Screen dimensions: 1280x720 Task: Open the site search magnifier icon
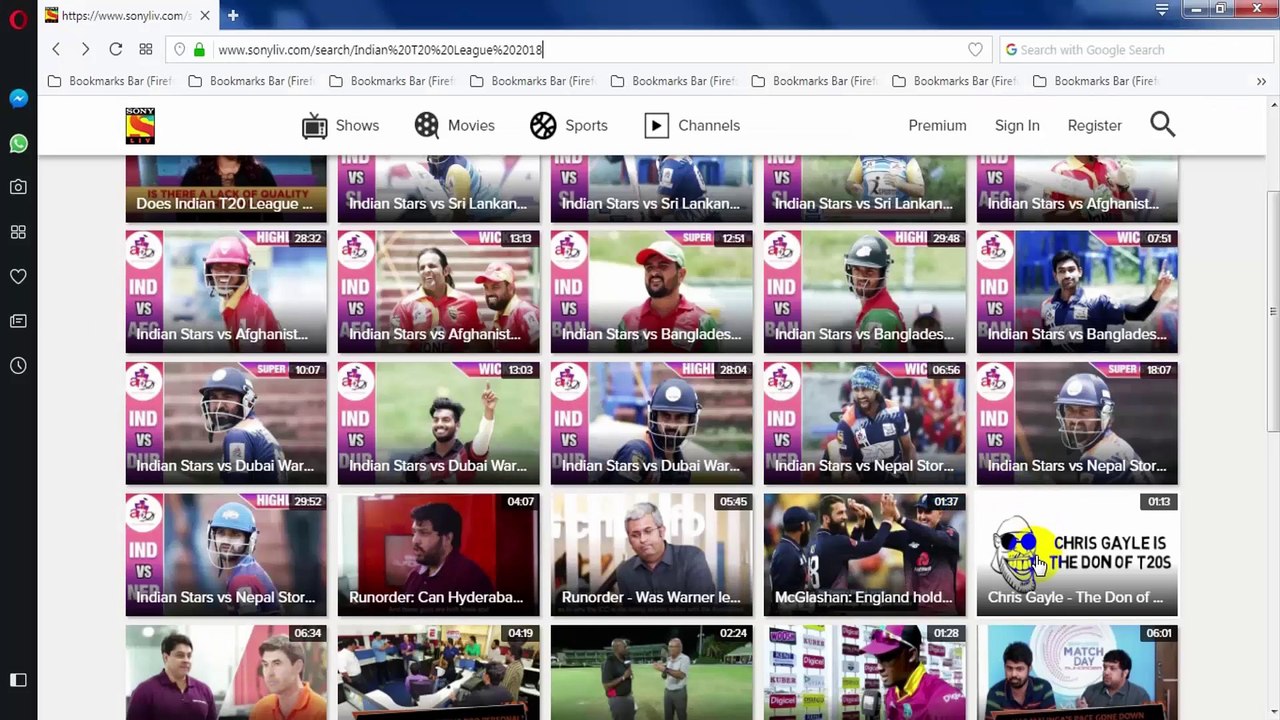point(1162,124)
